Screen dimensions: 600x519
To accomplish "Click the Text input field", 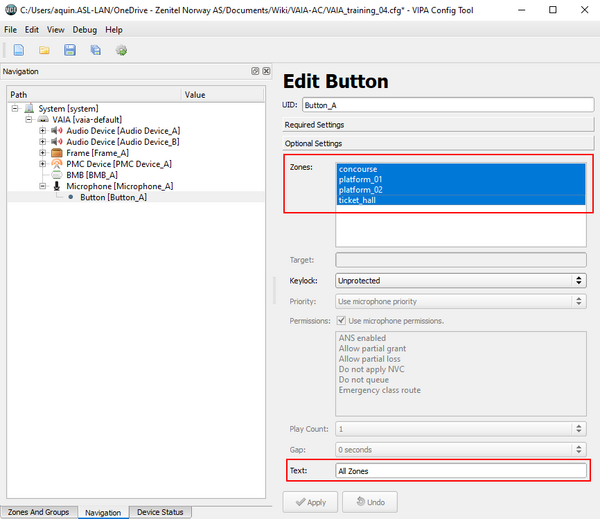I will [460, 470].
